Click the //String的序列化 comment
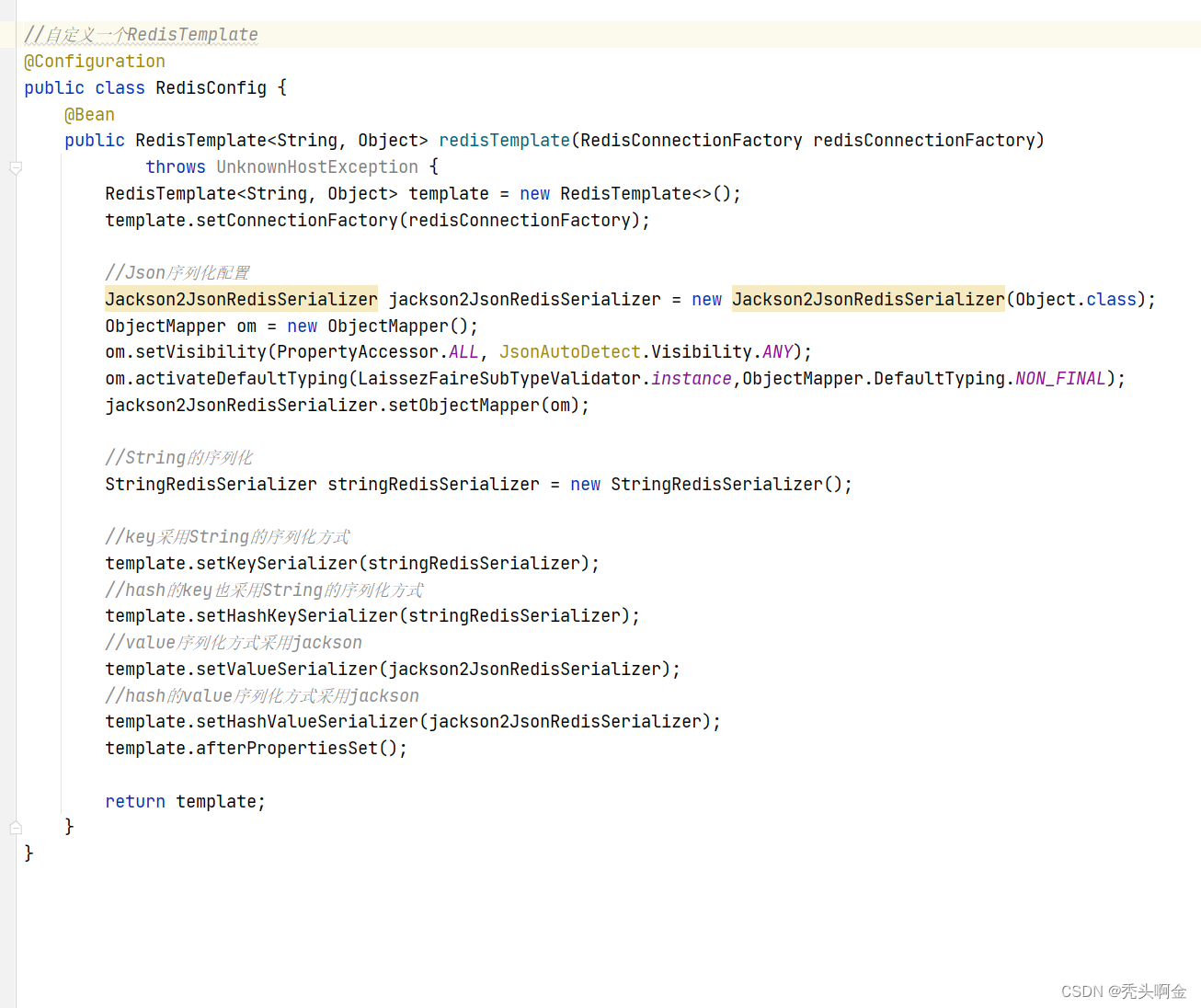Screen dimensions: 1201x1008 coord(178,458)
